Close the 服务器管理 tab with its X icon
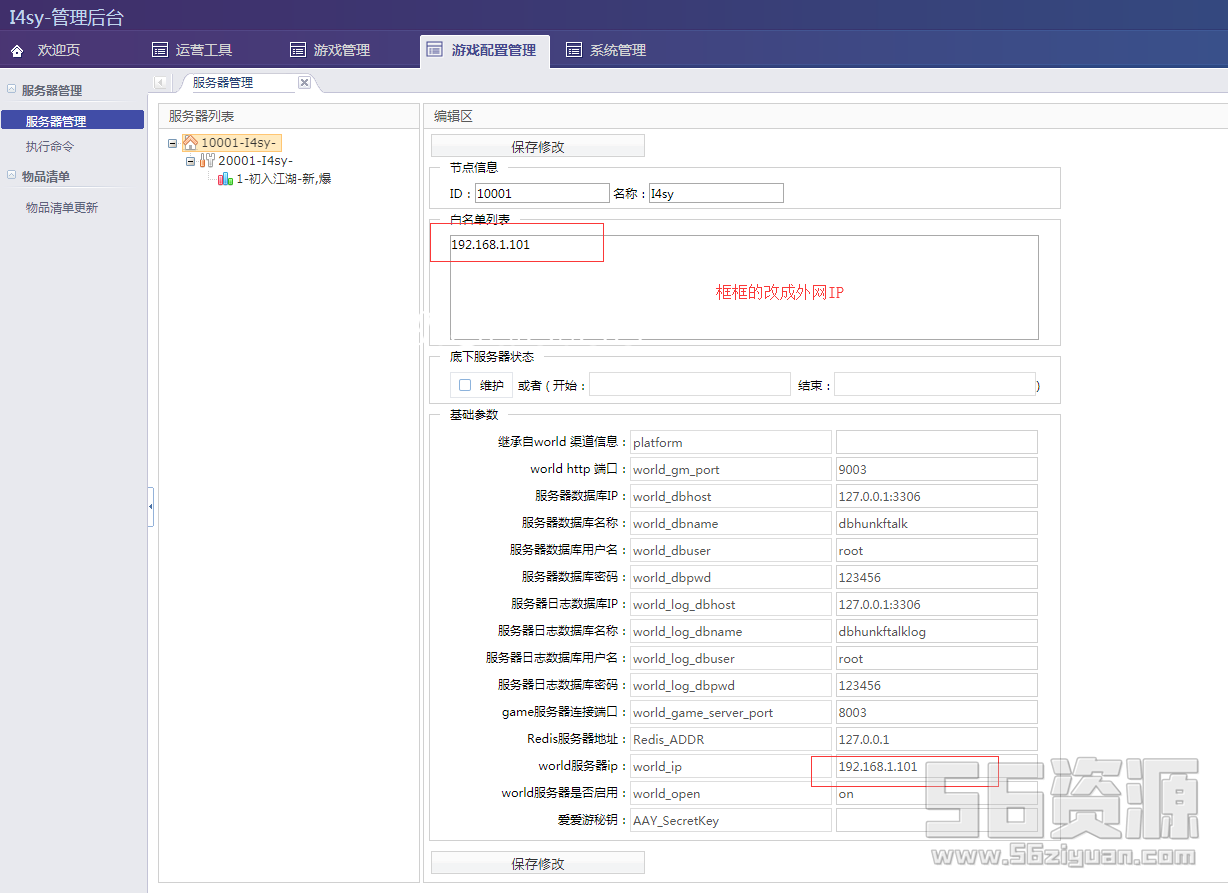Image resolution: width=1228 pixels, height=893 pixels. (x=305, y=83)
